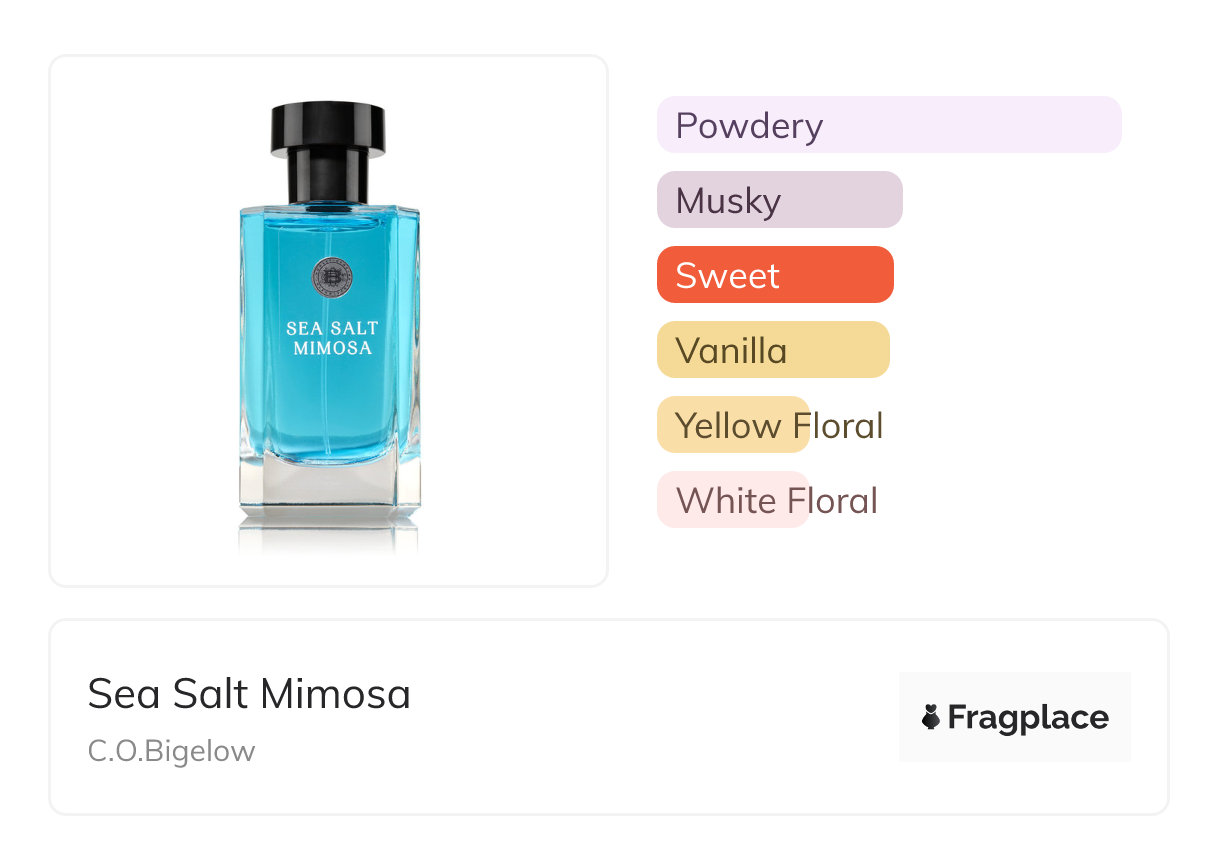The image size is (1218, 864).
Task: Choose the Vanilla accord bar
Action: [x=772, y=350]
